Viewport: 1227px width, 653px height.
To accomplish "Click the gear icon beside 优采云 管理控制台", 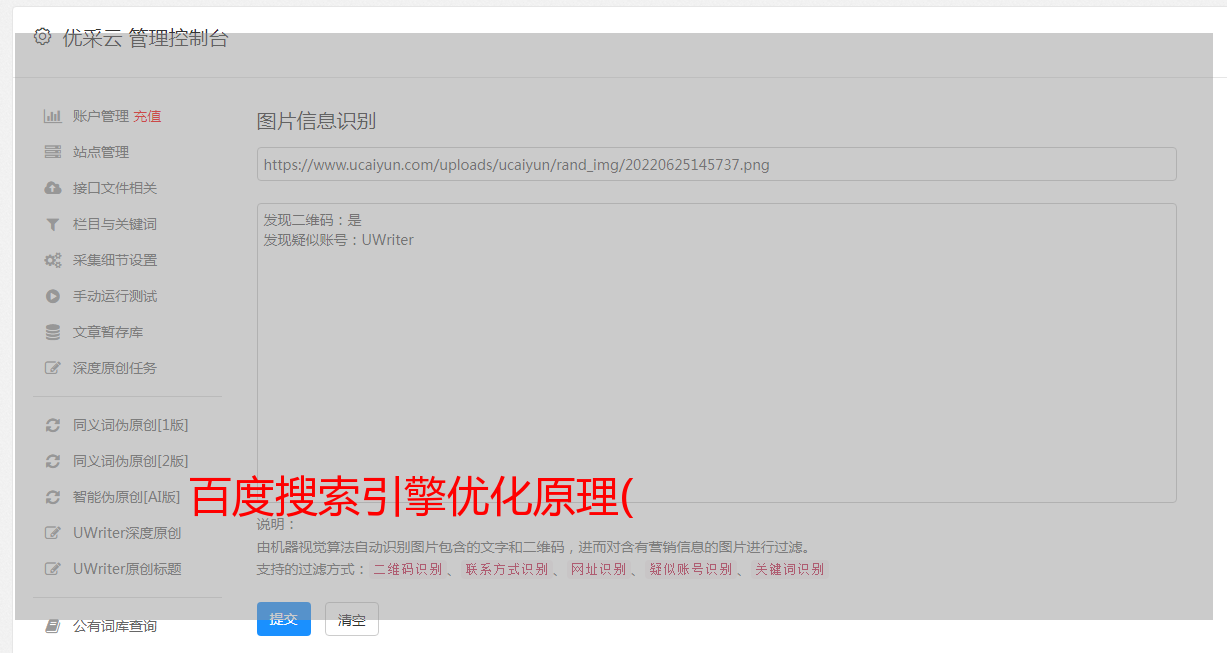I will click(x=42, y=38).
